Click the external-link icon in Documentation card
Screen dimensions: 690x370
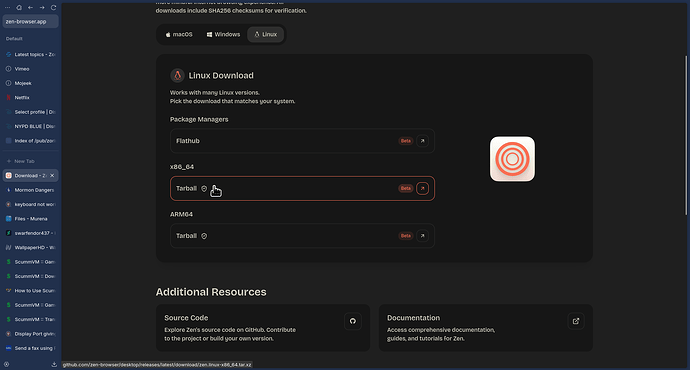tap(576, 321)
